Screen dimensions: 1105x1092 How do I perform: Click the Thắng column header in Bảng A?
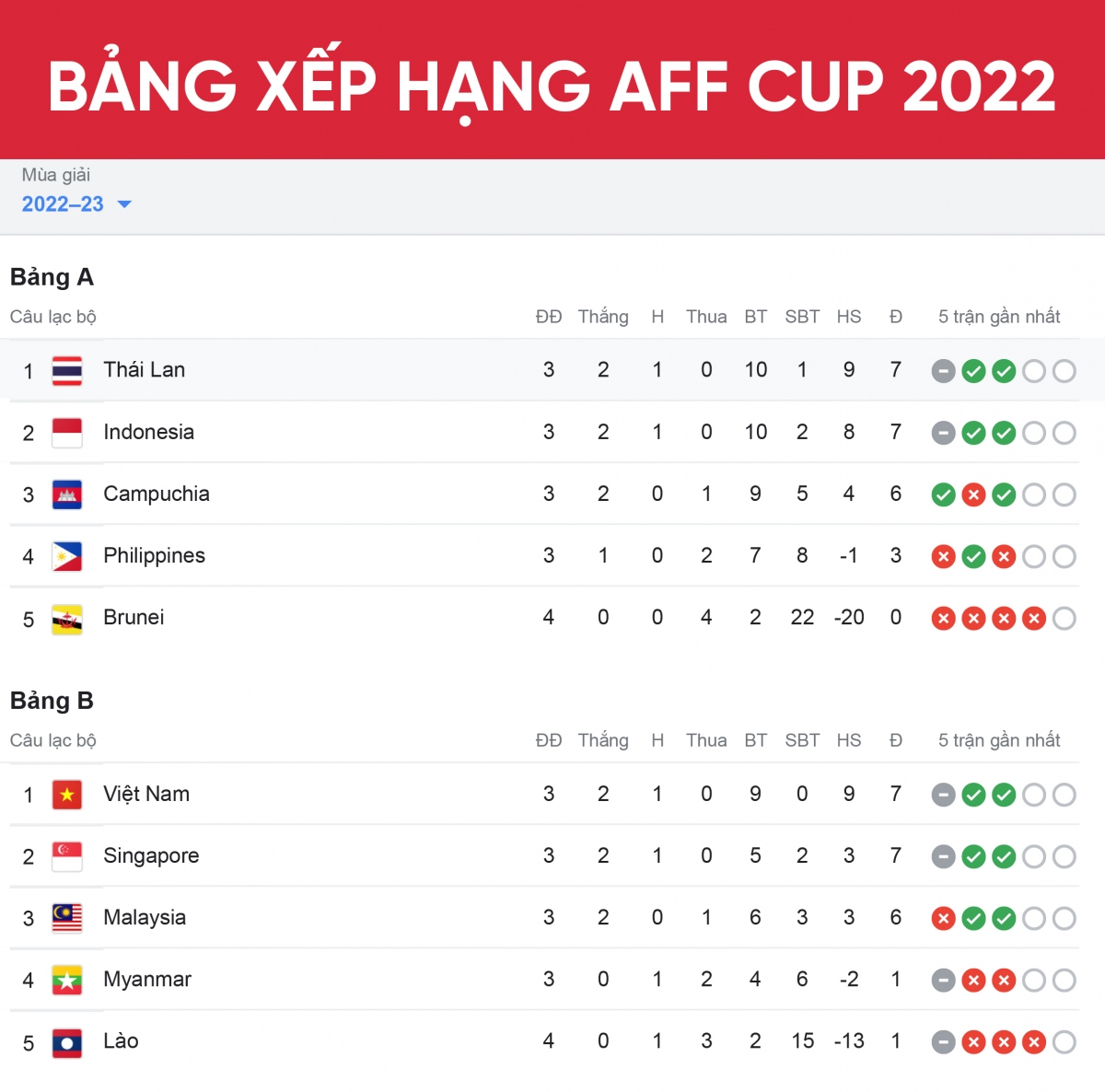pyautogui.click(x=603, y=317)
